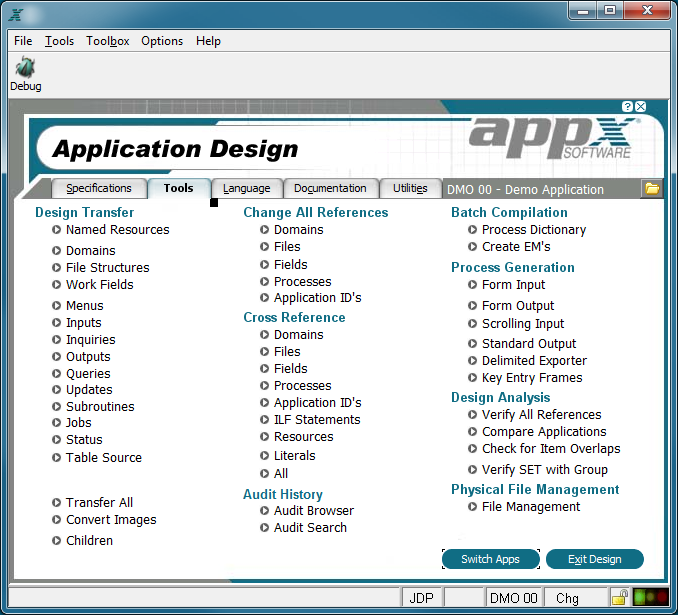Switch to the Language tab
Image resolution: width=678 pixels, height=615 pixels.
tap(246, 189)
